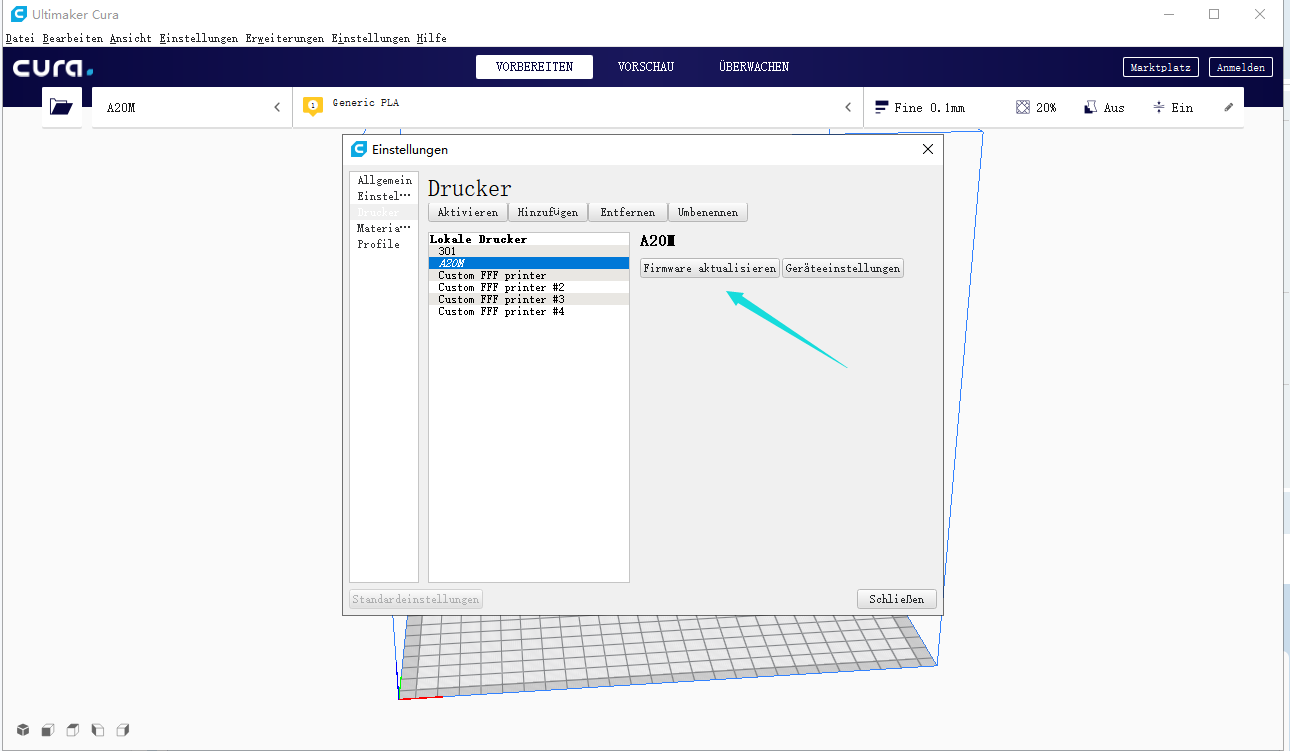Click the Anmelden button

point(1242,68)
